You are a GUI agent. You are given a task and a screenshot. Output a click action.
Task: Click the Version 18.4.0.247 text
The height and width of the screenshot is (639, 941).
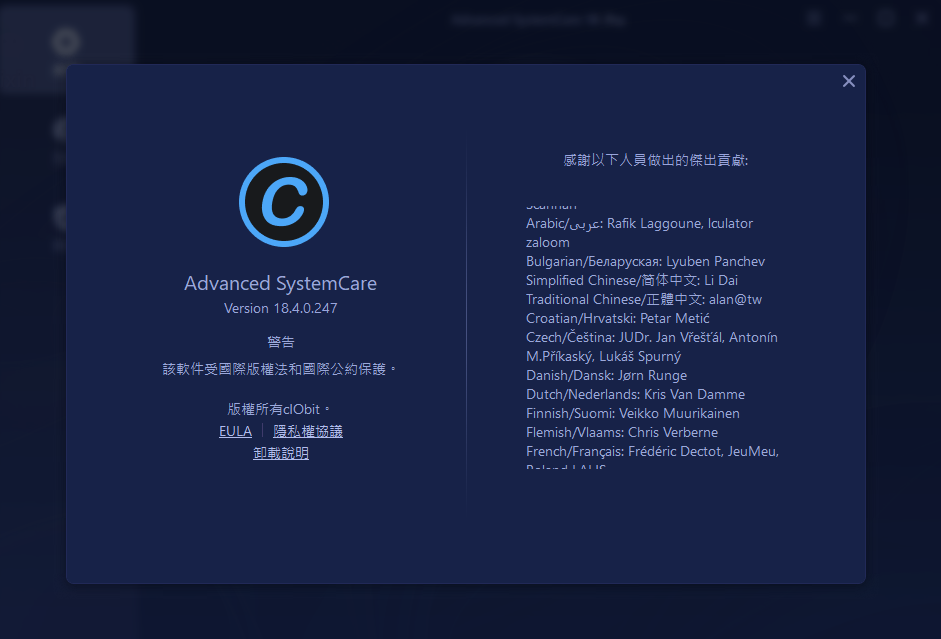[x=281, y=308]
